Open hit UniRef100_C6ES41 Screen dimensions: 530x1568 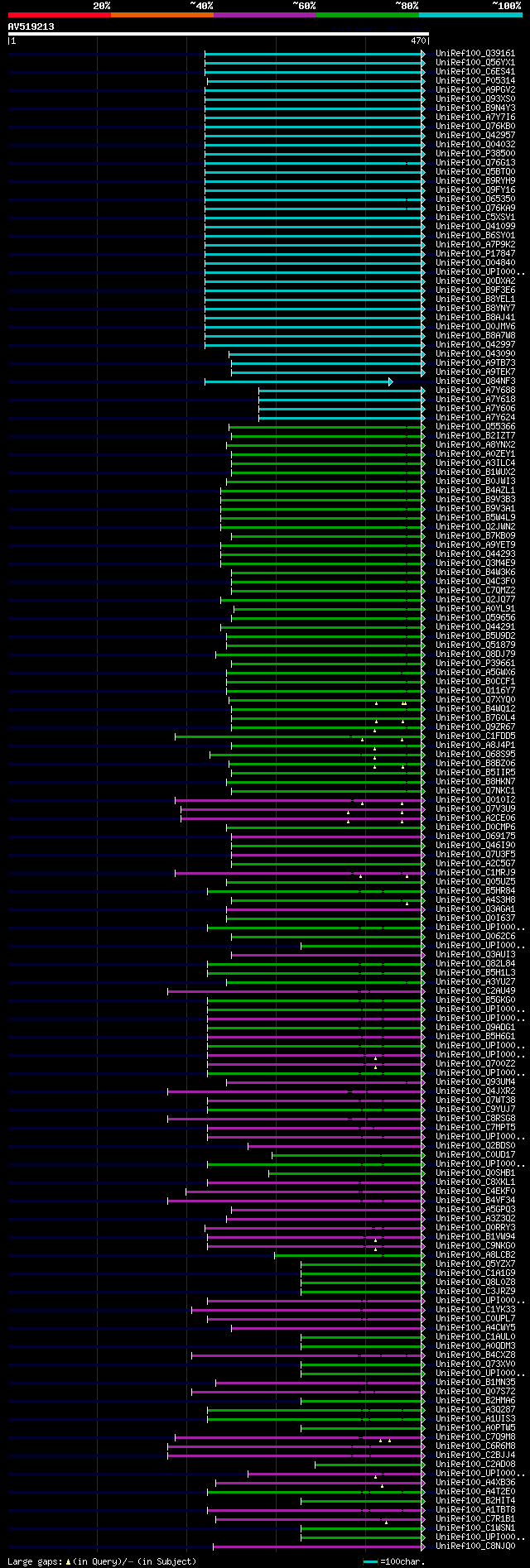point(475,71)
